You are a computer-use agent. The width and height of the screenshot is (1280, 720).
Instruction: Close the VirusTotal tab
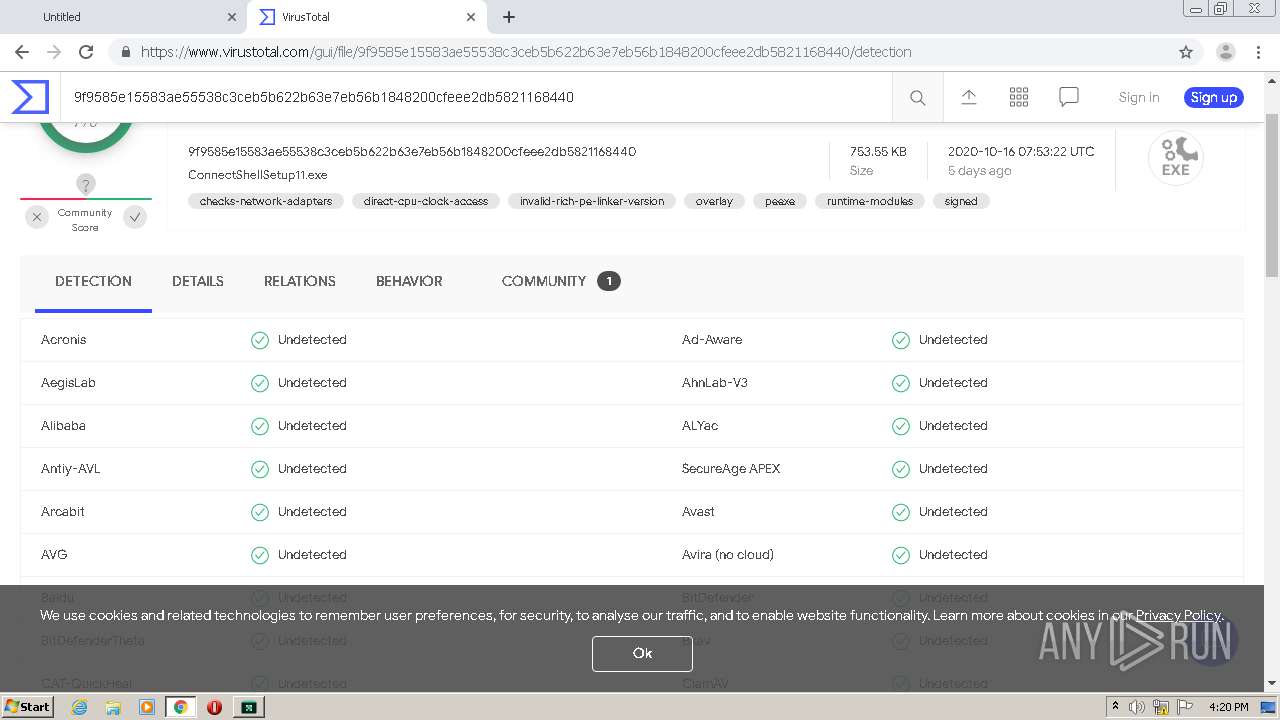[471, 17]
